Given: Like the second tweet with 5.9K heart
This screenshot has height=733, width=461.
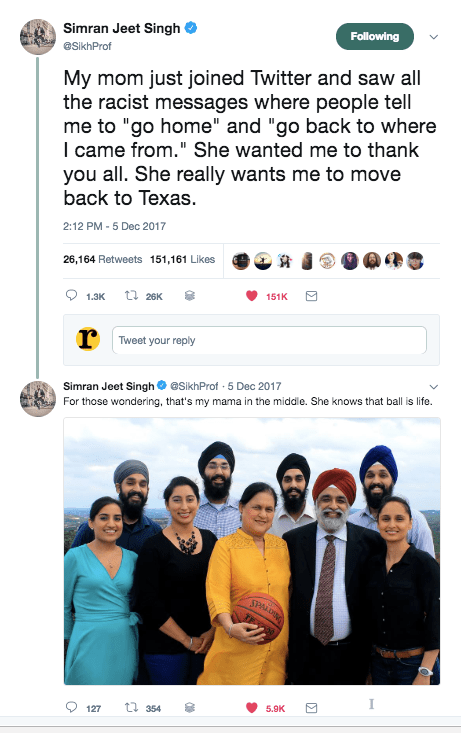Looking at the screenshot, I should click(252, 707).
